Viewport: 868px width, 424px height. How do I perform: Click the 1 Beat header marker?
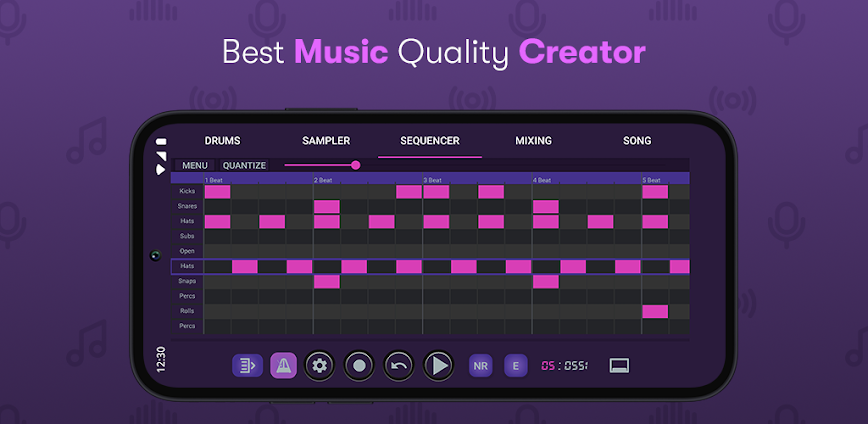(214, 180)
